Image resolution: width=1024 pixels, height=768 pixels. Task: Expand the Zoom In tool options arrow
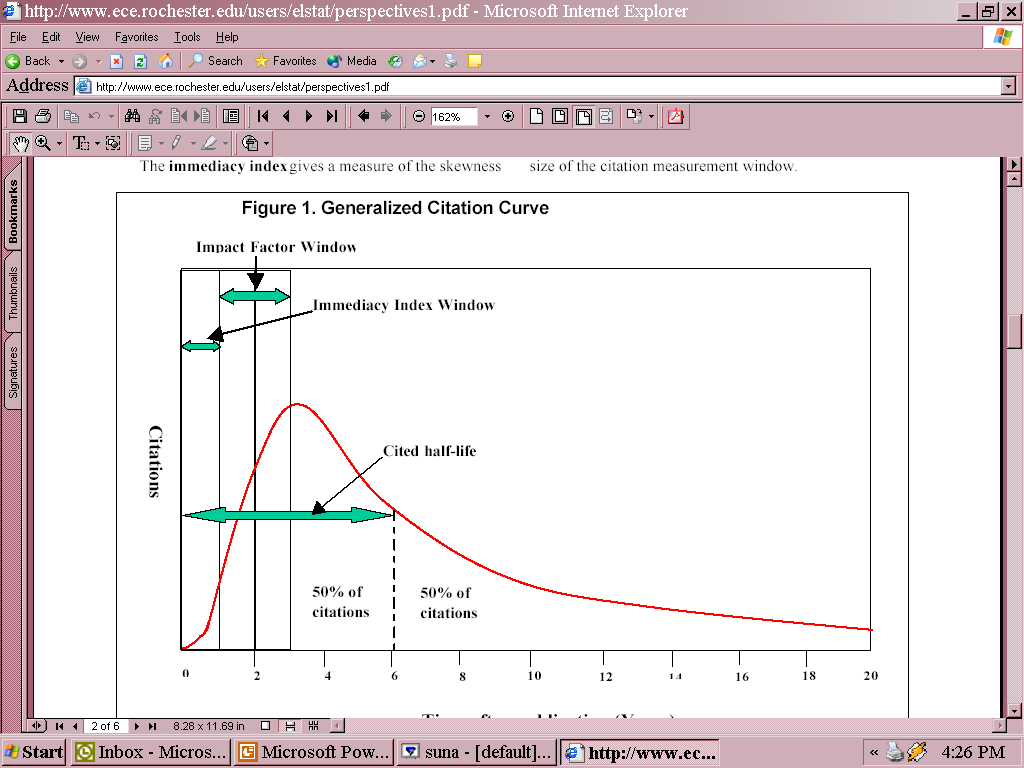(x=59, y=143)
